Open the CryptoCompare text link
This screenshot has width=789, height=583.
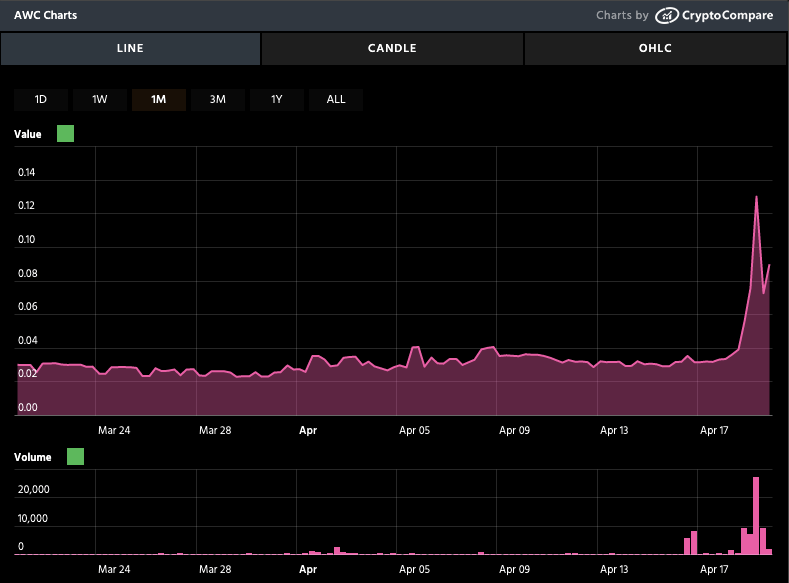(x=728, y=15)
